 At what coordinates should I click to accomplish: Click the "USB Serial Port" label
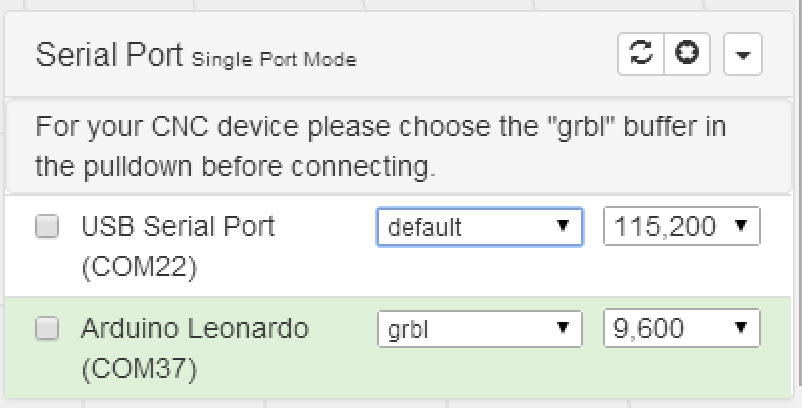[178, 227]
